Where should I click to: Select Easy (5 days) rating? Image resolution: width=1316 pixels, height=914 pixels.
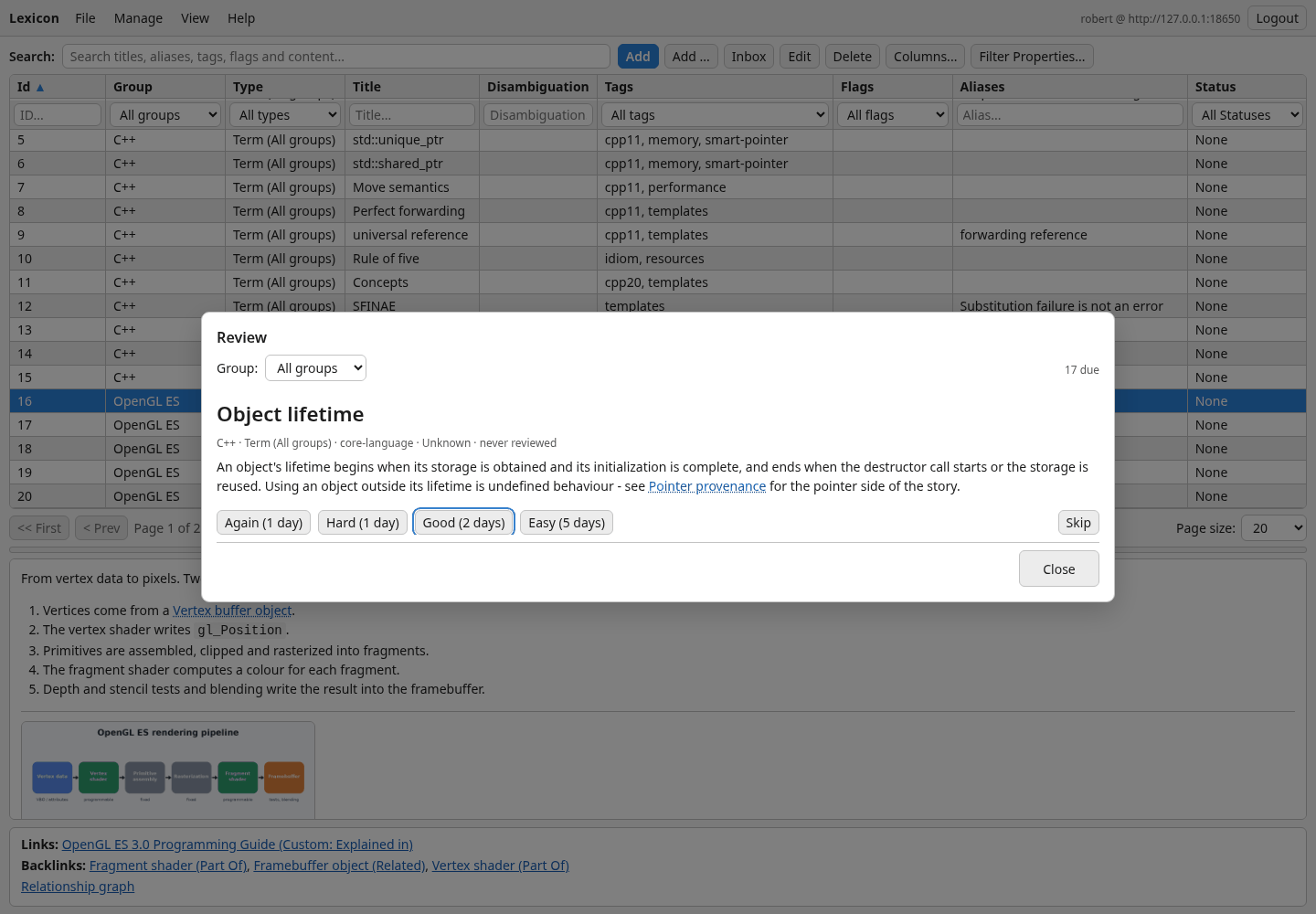tap(567, 523)
